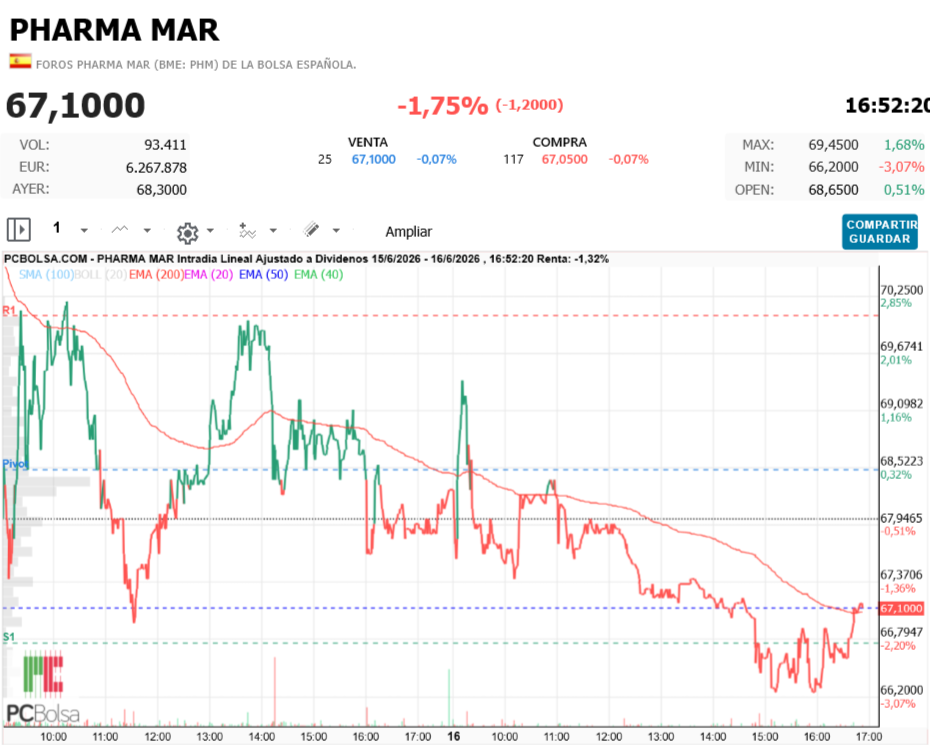Expand drawing tools dropdown arrow
Image resolution: width=930 pixels, height=745 pixels.
click(x=336, y=230)
